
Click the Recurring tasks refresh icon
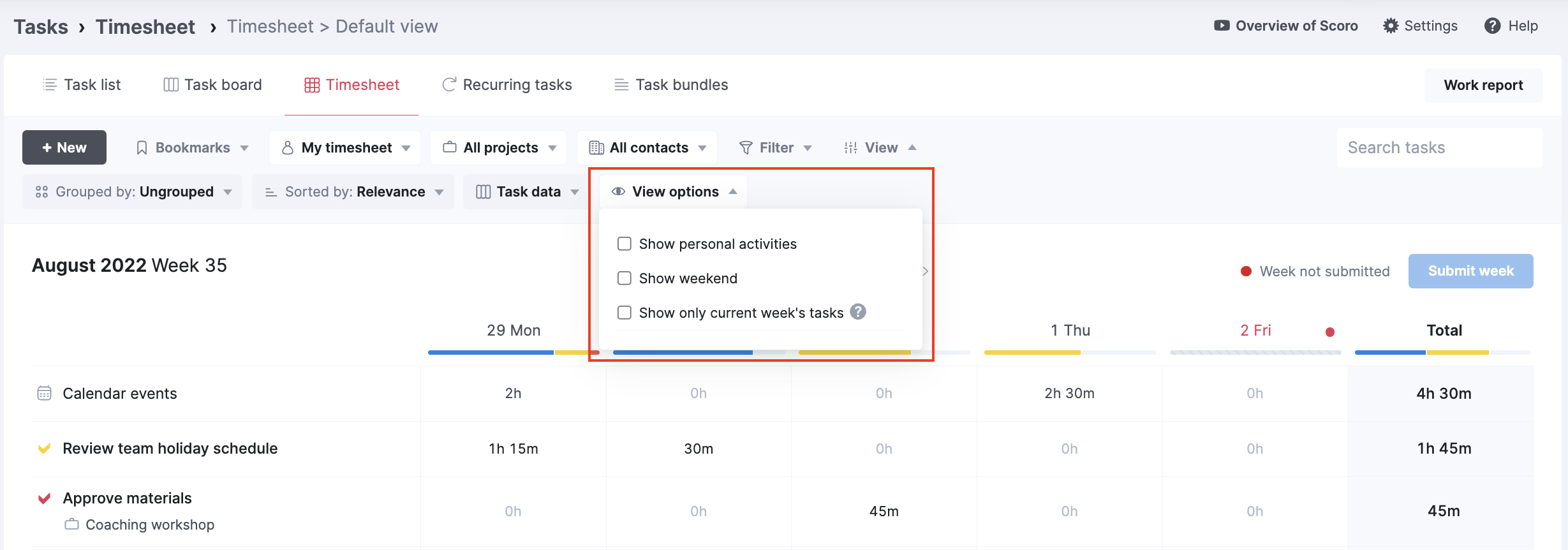(449, 84)
